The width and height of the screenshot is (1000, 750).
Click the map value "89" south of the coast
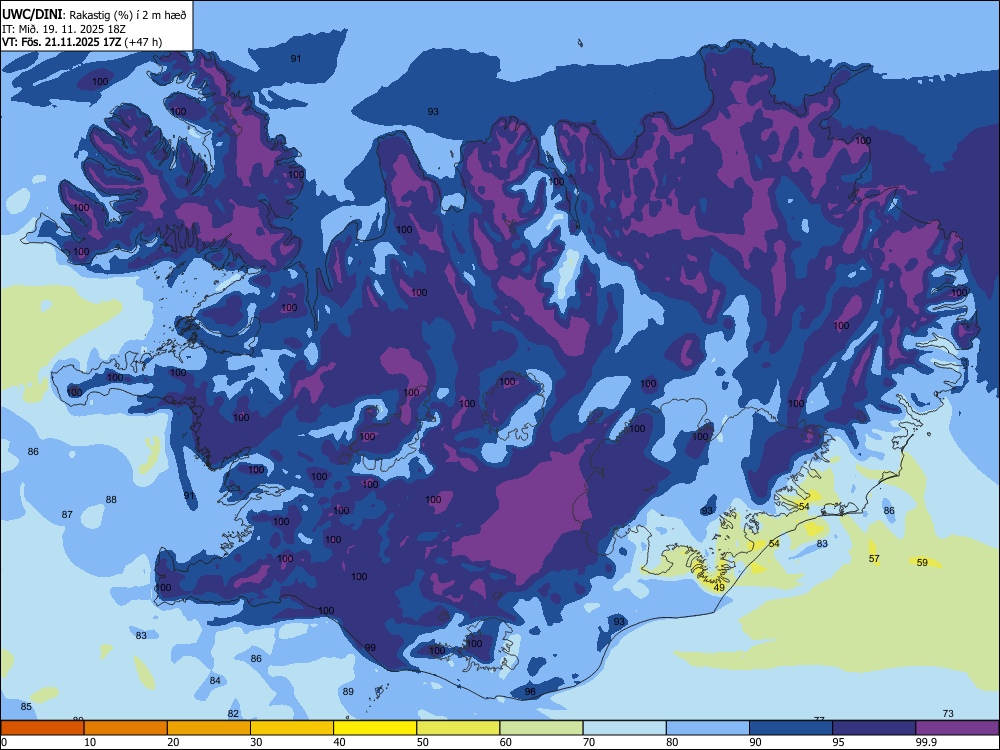click(348, 691)
